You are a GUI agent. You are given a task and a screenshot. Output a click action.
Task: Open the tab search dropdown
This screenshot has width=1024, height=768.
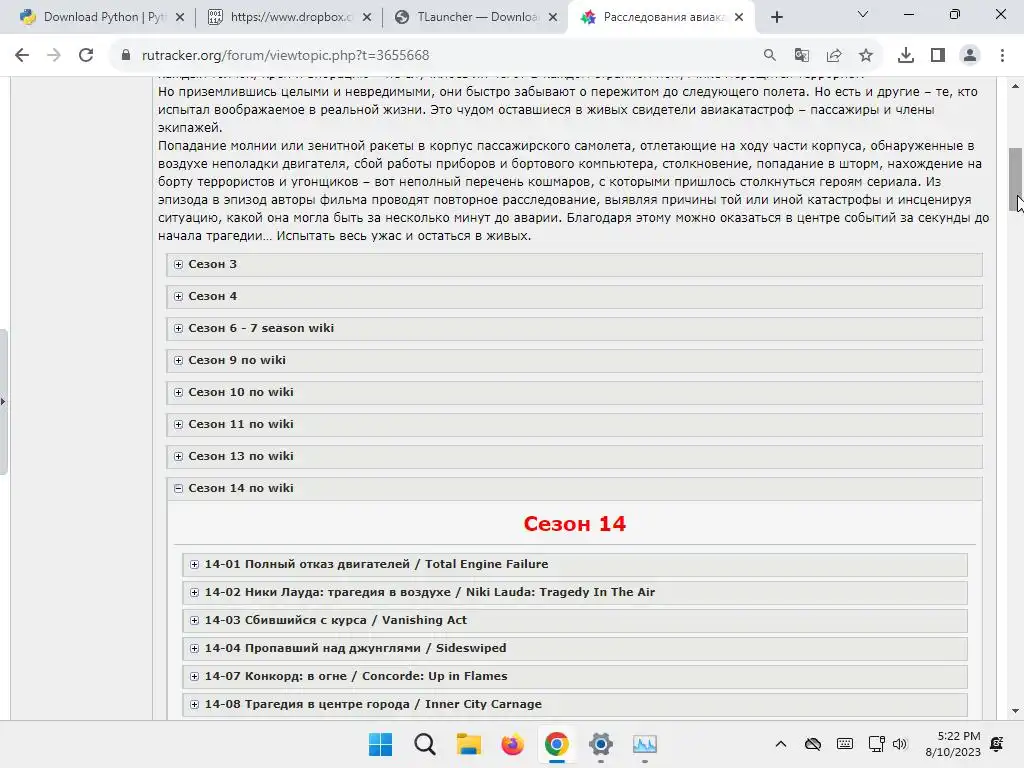(x=863, y=14)
